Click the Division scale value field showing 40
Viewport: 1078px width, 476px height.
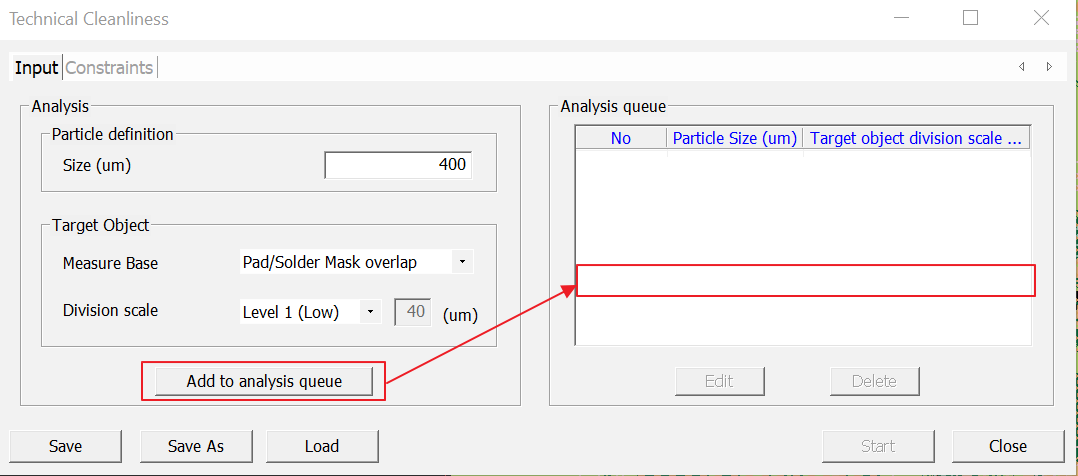click(x=414, y=312)
